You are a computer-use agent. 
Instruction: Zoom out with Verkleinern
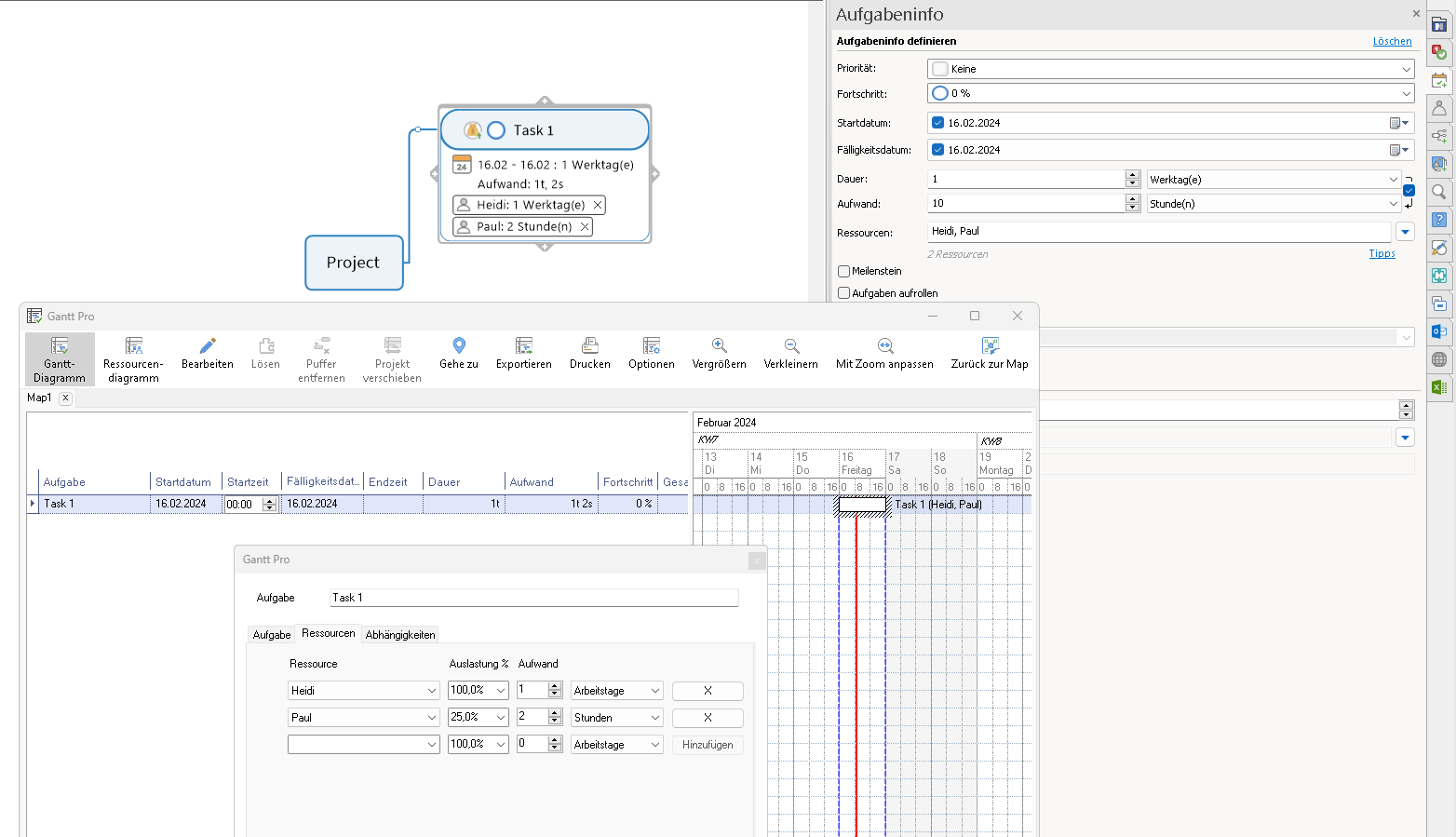[x=791, y=354]
